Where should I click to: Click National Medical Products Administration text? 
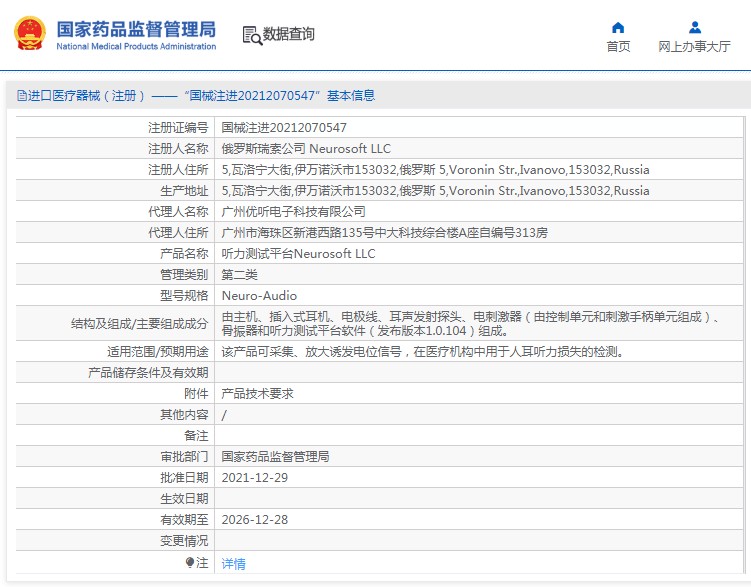(x=136, y=46)
